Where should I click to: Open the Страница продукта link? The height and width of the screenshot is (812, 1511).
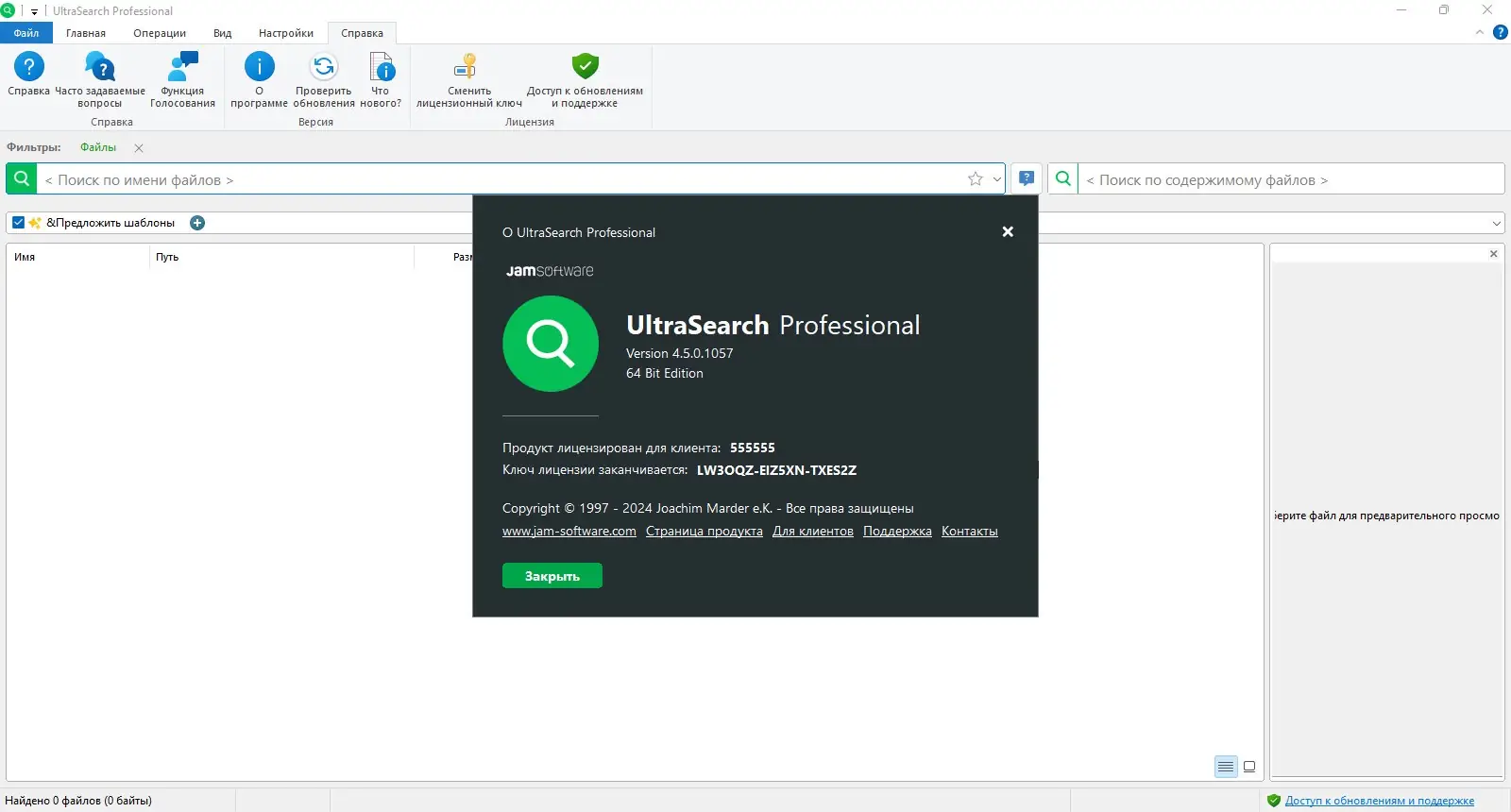705,532
